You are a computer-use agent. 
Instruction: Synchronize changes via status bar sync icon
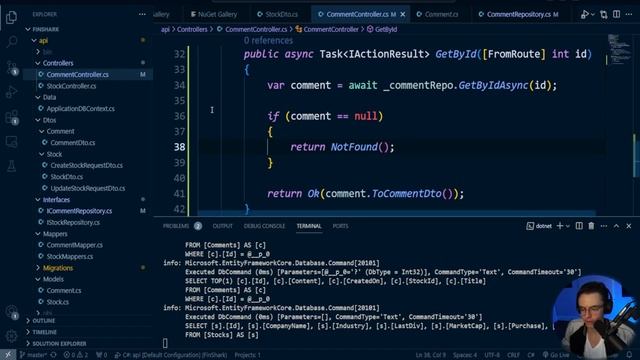(x=53, y=355)
